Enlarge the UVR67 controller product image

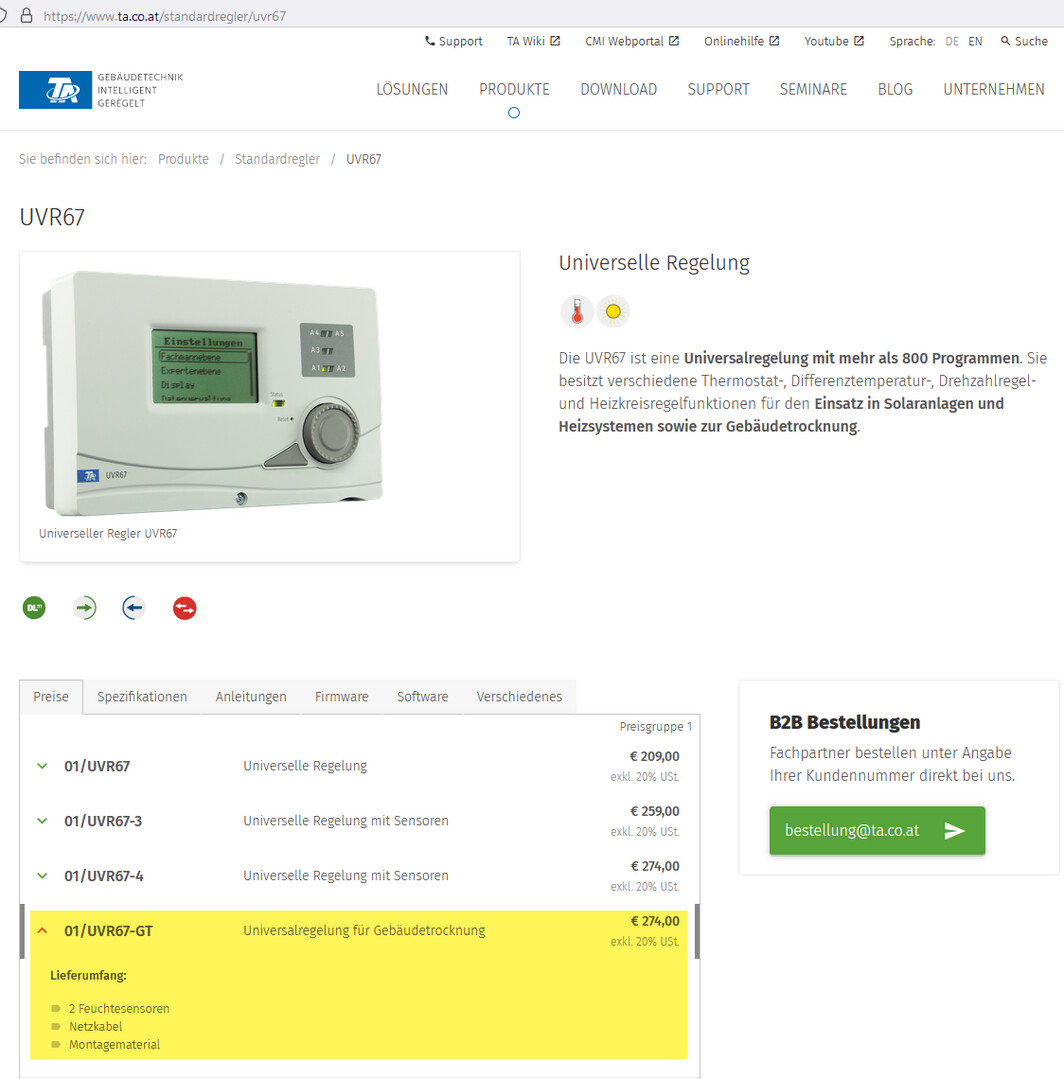click(213, 392)
